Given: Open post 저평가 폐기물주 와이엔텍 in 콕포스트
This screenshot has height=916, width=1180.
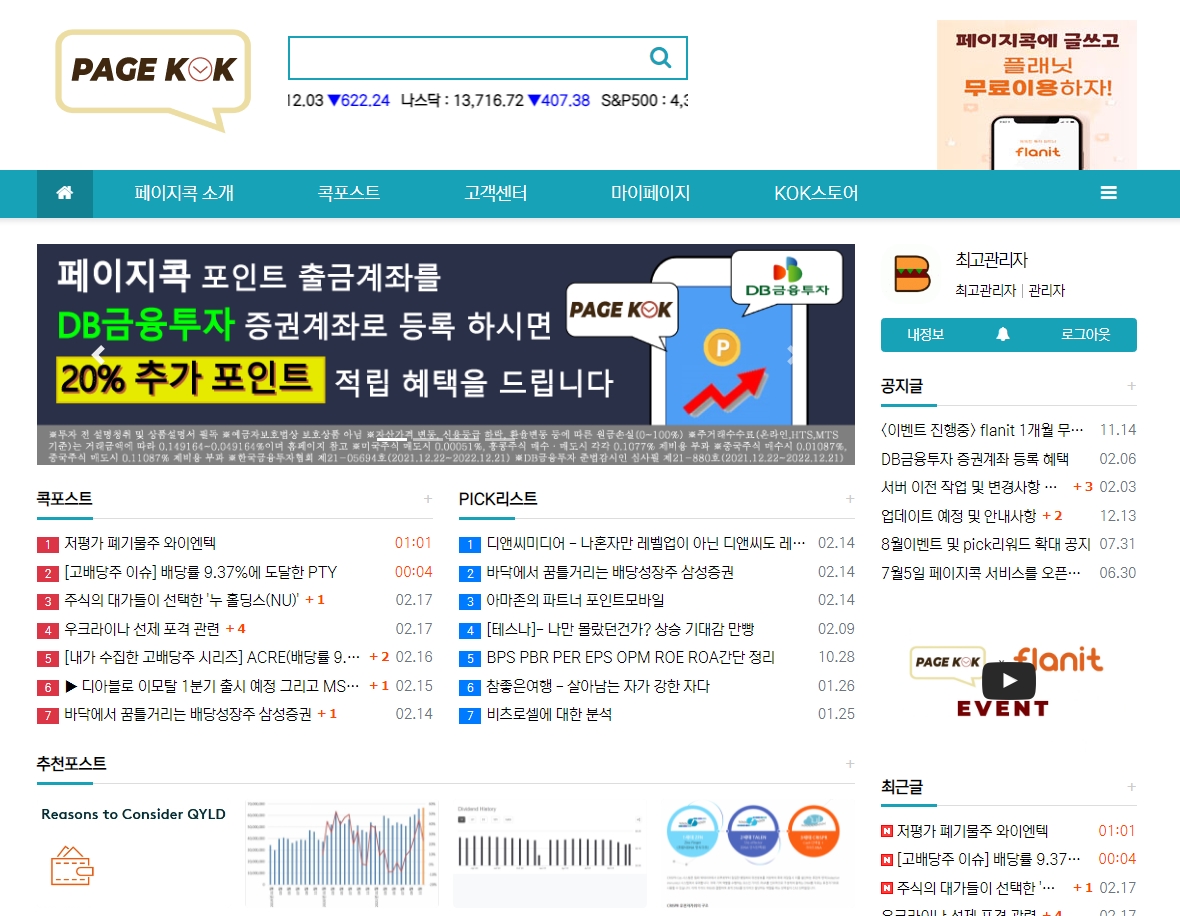Looking at the screenshot, I should click(140, 543).
